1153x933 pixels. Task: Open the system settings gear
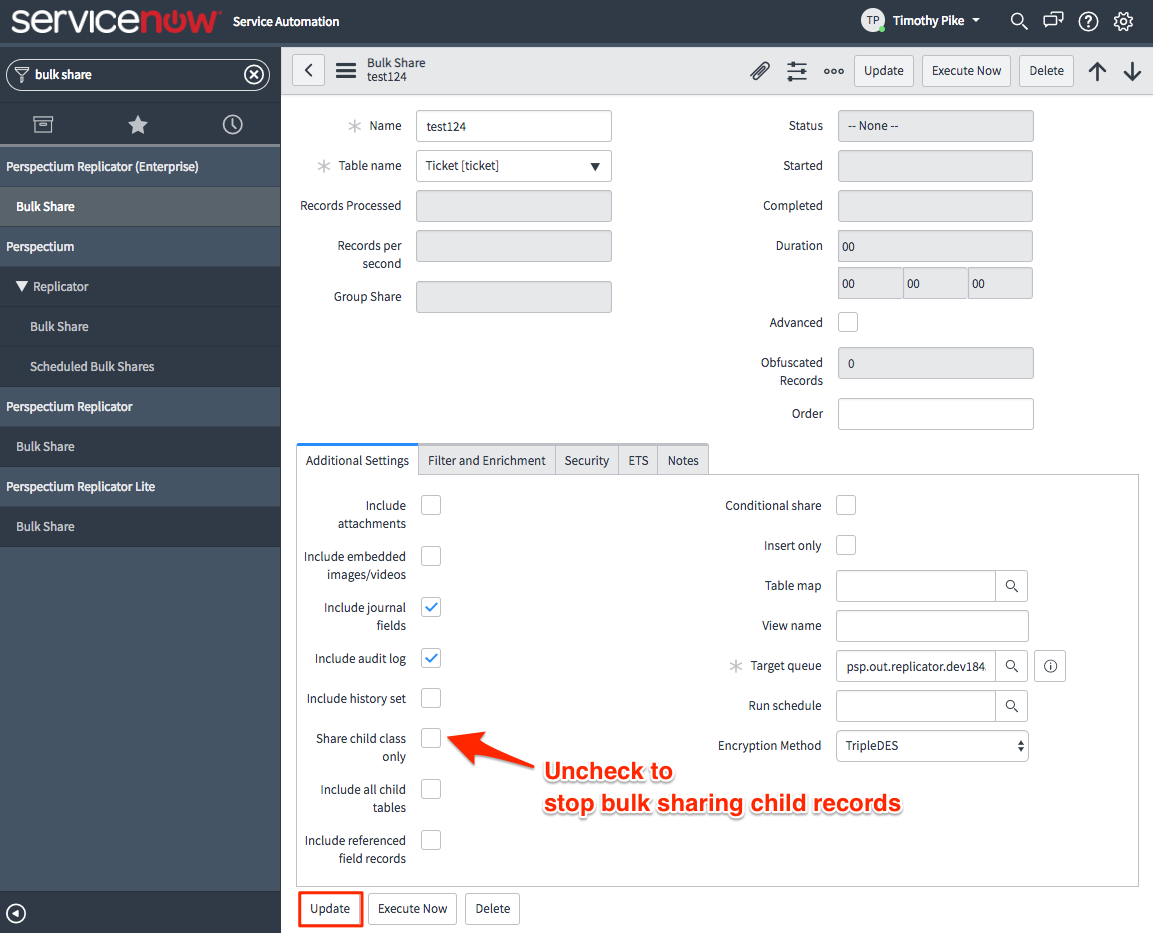point(1123,21)
